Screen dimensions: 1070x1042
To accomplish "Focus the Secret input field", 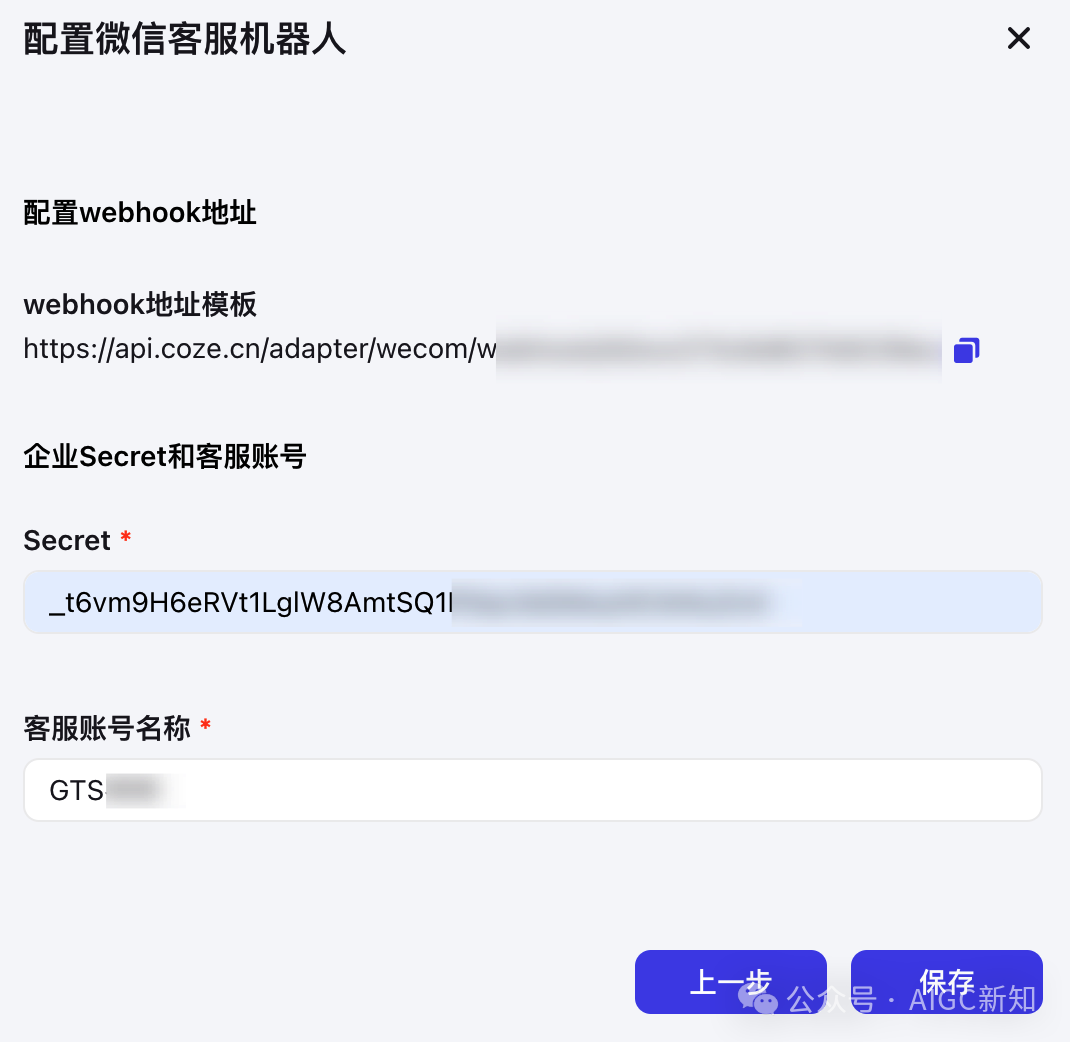I will [533, 602].
